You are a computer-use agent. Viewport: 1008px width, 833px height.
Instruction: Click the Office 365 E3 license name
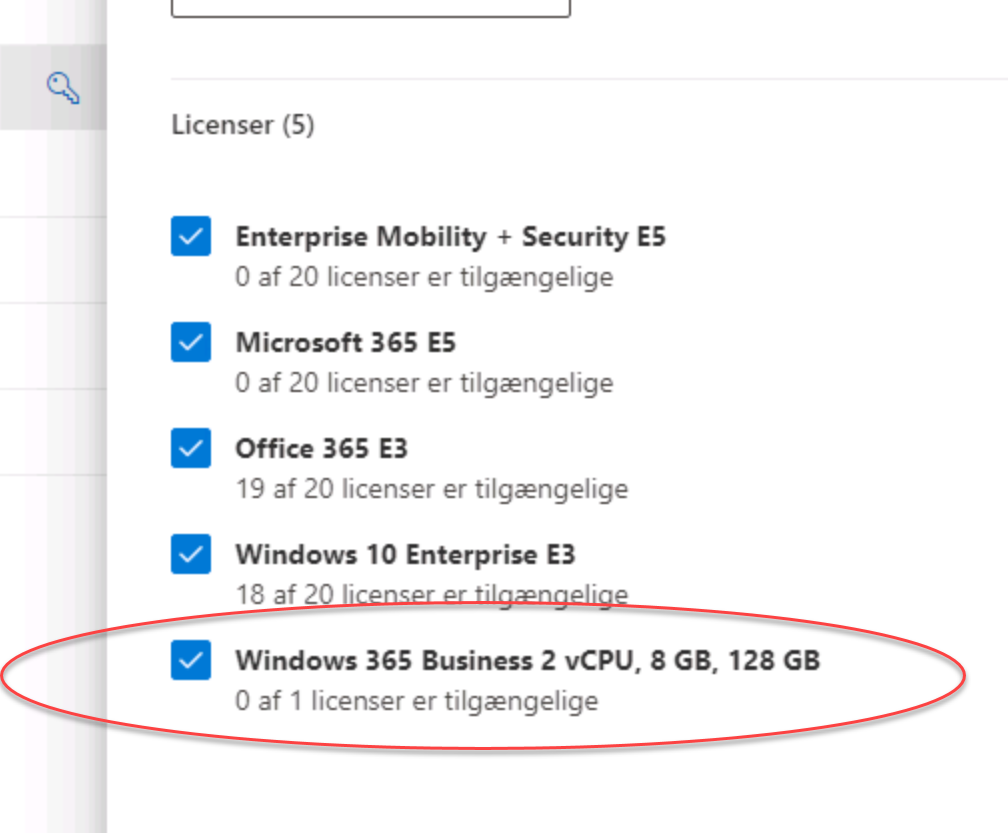click(x=321, y=448)
